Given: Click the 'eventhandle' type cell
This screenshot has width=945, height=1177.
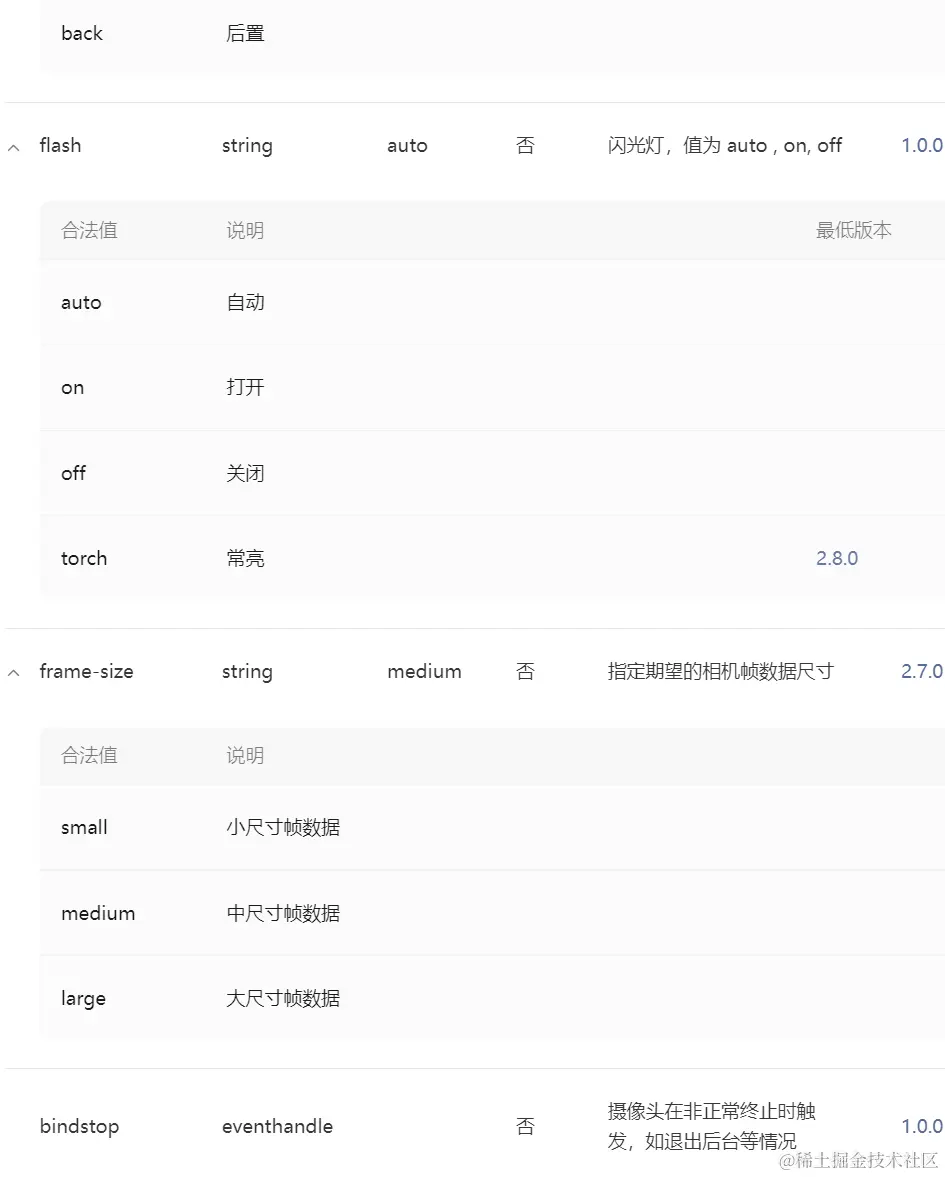Looking at the screenshot, I should [278, 1126].
